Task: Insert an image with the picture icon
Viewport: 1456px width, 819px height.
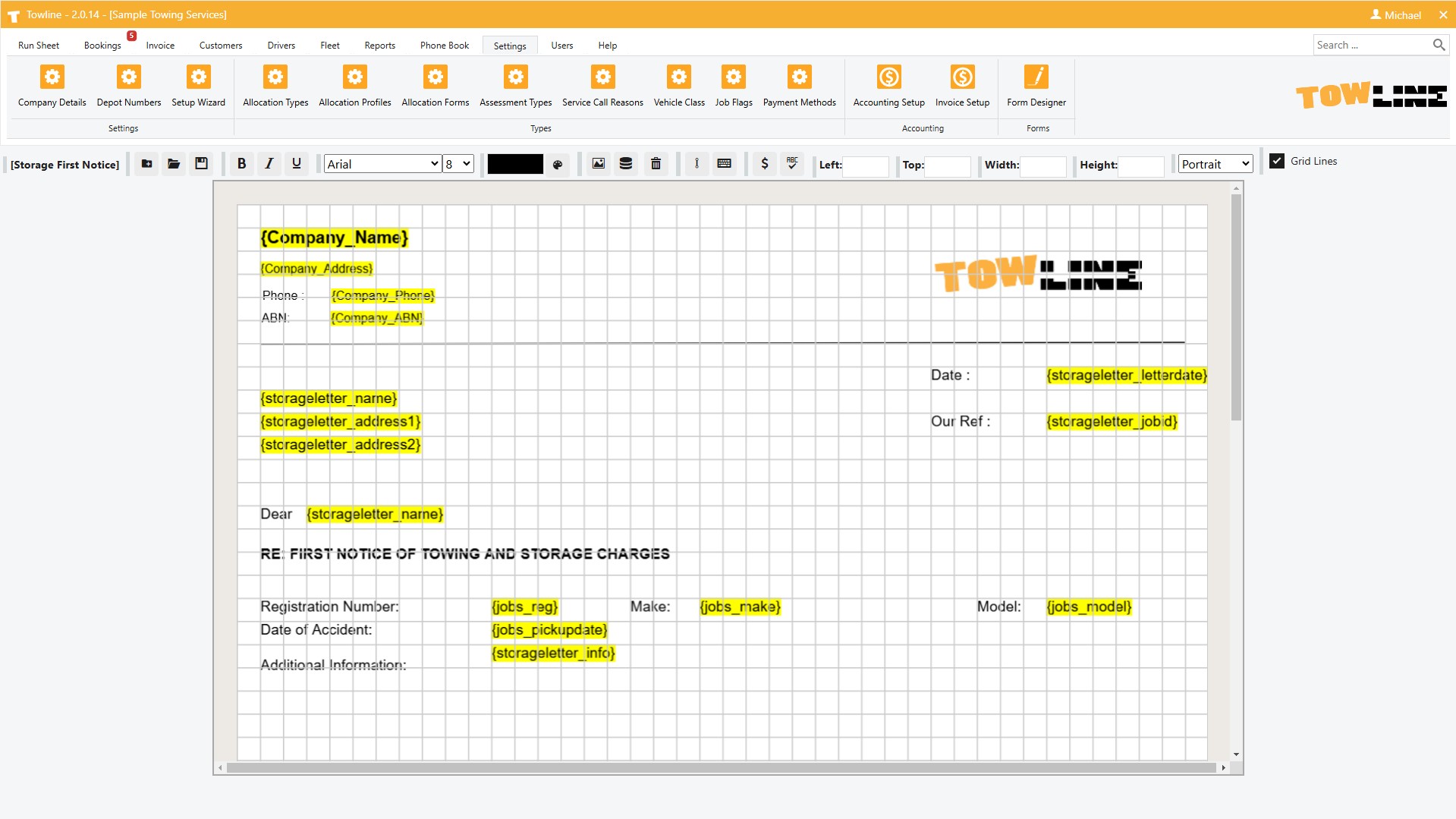Action: pos(599,164)
